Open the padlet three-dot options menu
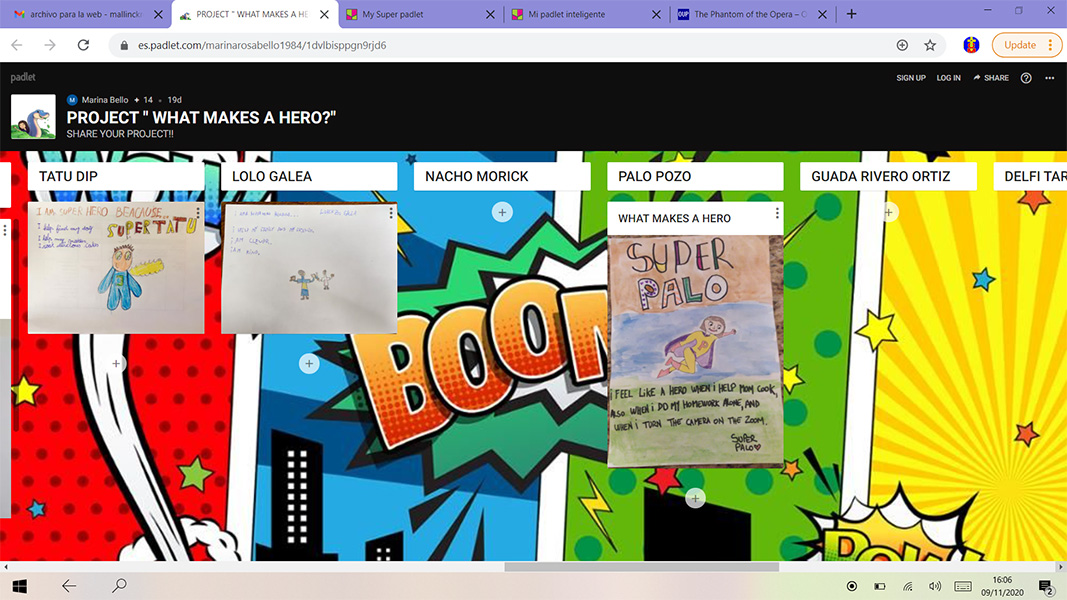The width and height of the screenshot is (1067, 600). (x=1050, y=78)
